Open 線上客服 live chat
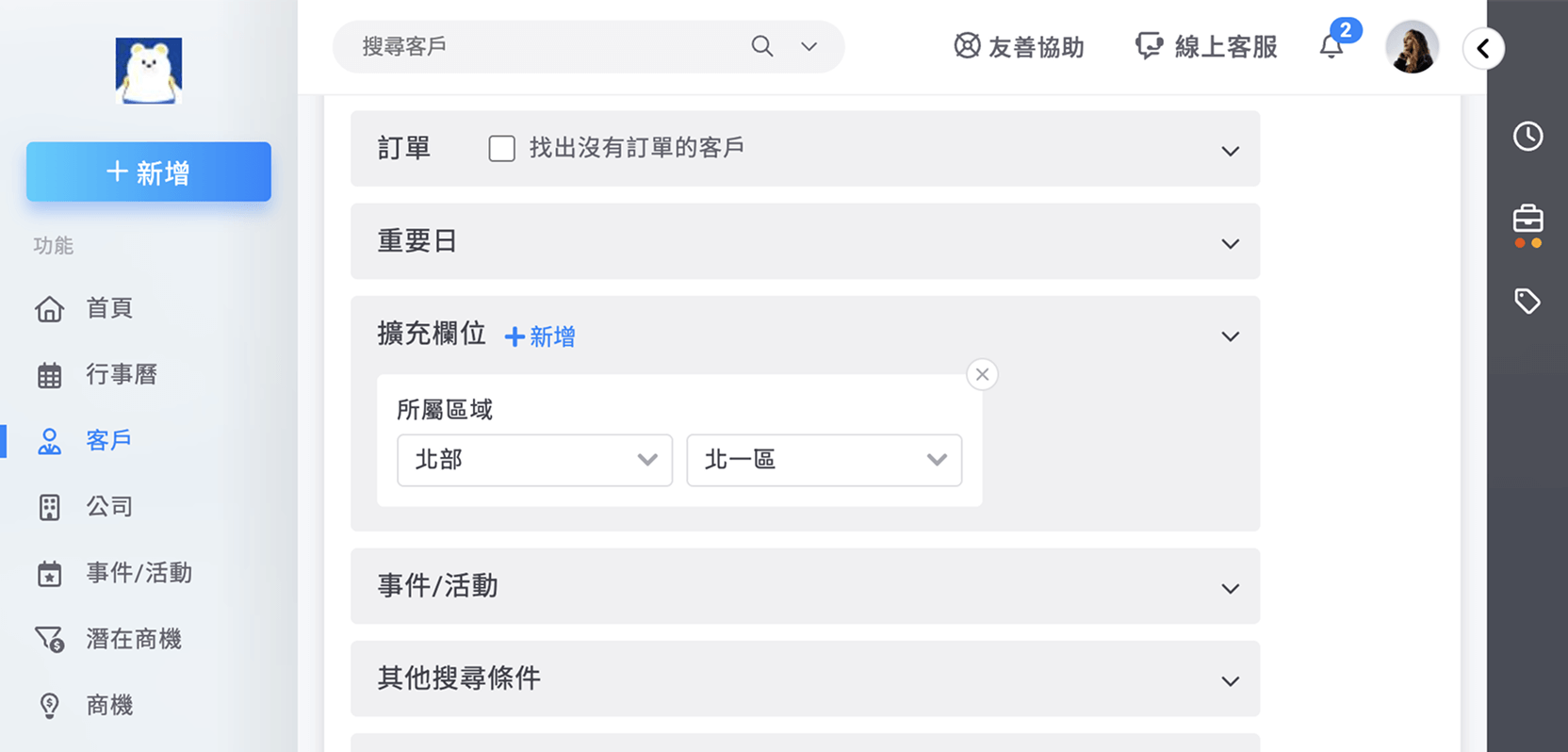Viewport: 1568px width, 752px height. click(x=1206, y=46)
